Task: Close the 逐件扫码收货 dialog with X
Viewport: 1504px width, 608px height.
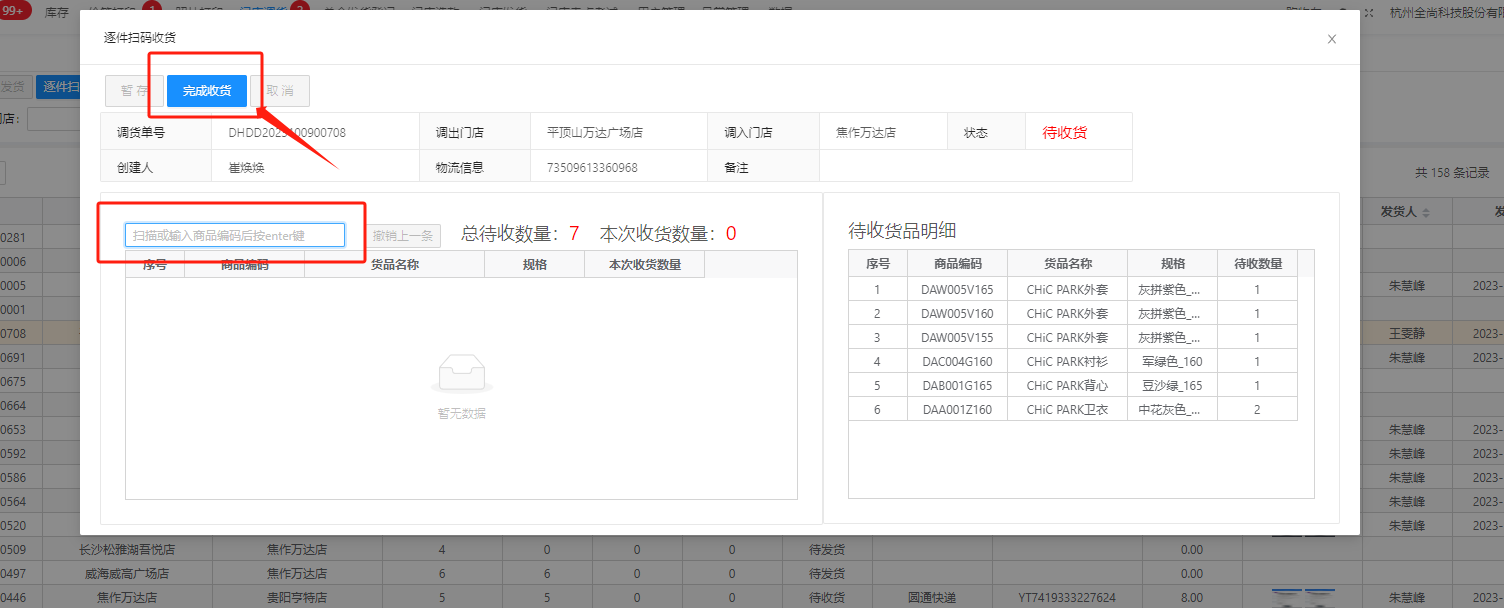Action: tap(1331, 39)
